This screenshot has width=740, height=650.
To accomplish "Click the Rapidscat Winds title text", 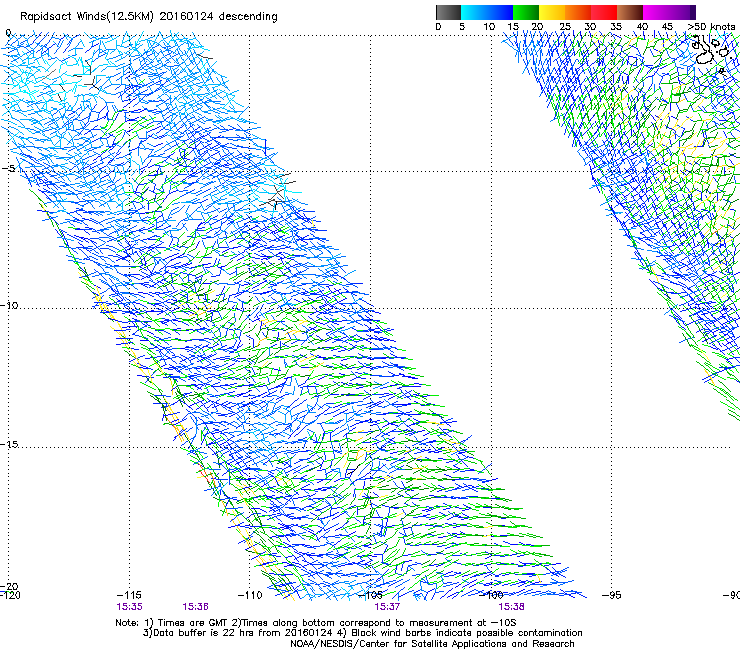I will point(149,17).
